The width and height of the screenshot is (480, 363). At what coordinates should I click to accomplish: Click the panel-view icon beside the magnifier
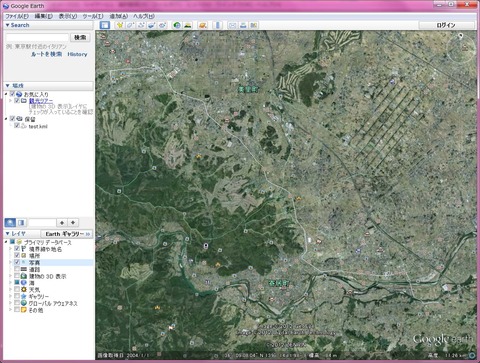21,222
